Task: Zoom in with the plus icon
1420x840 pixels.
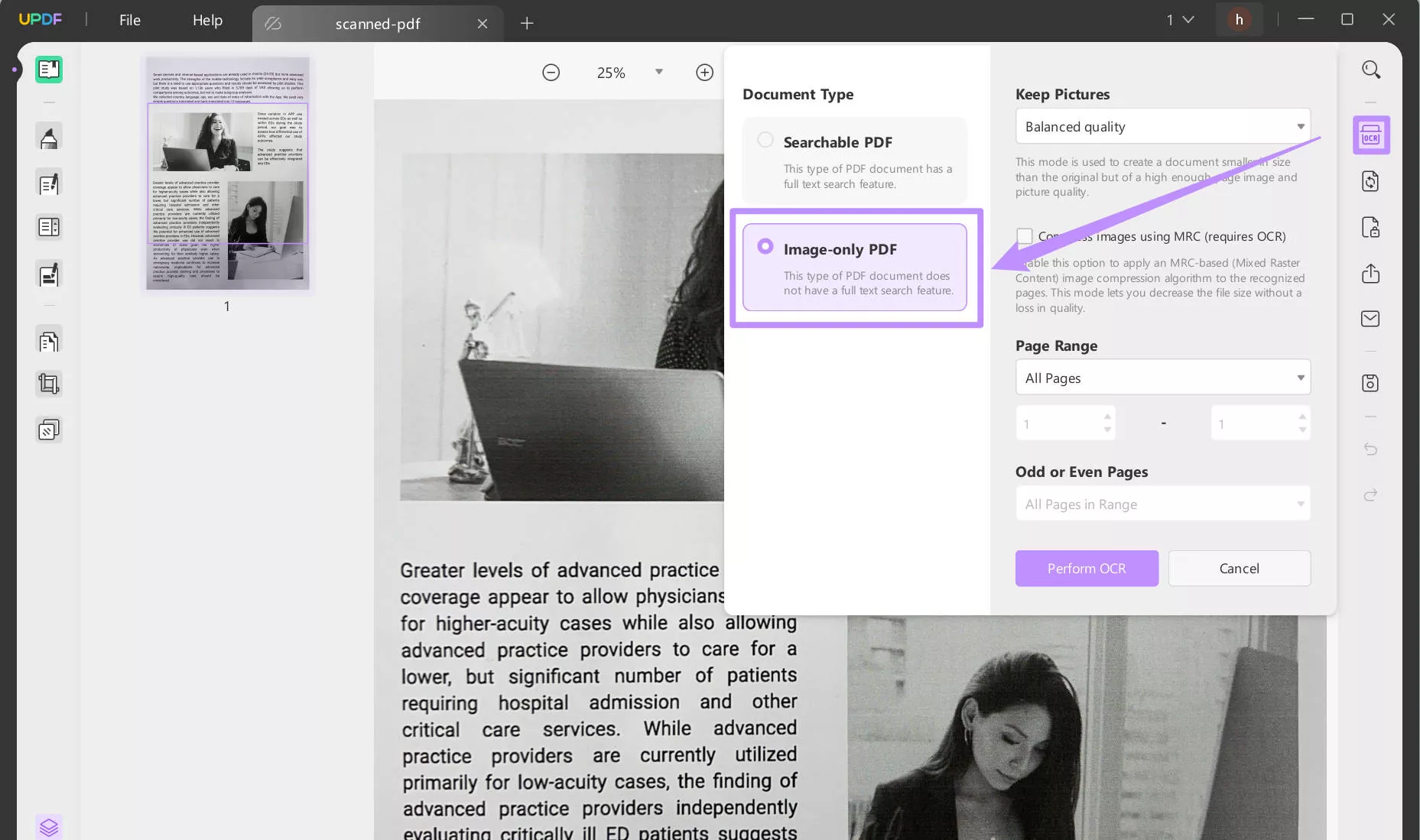Action: click(x=705, y=73)
